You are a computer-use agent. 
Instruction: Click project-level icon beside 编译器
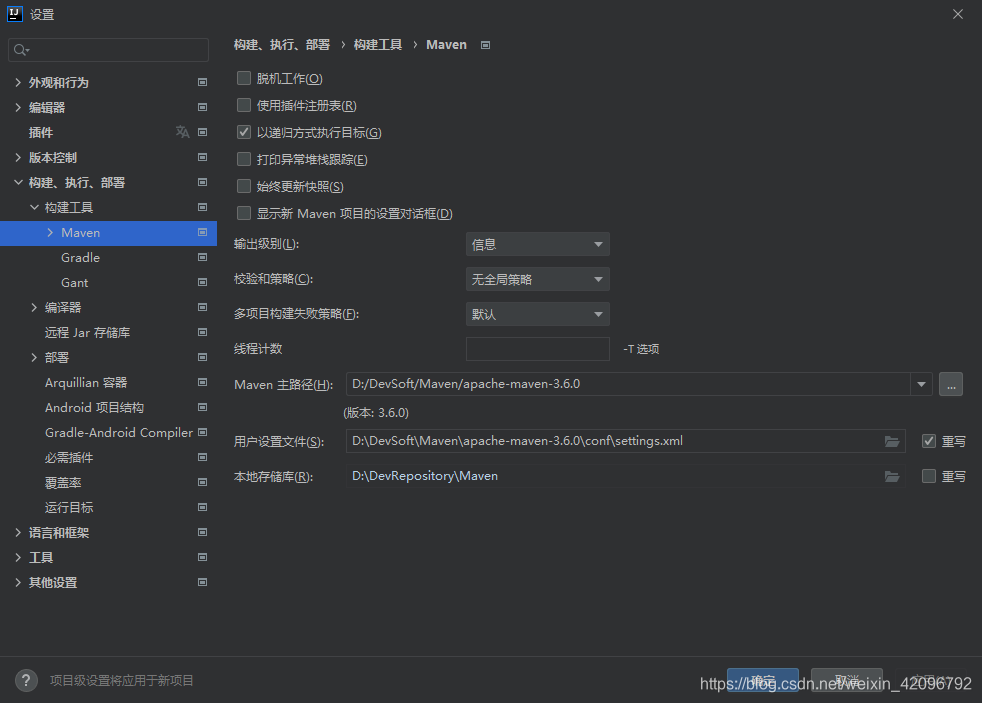coord(202,307)
